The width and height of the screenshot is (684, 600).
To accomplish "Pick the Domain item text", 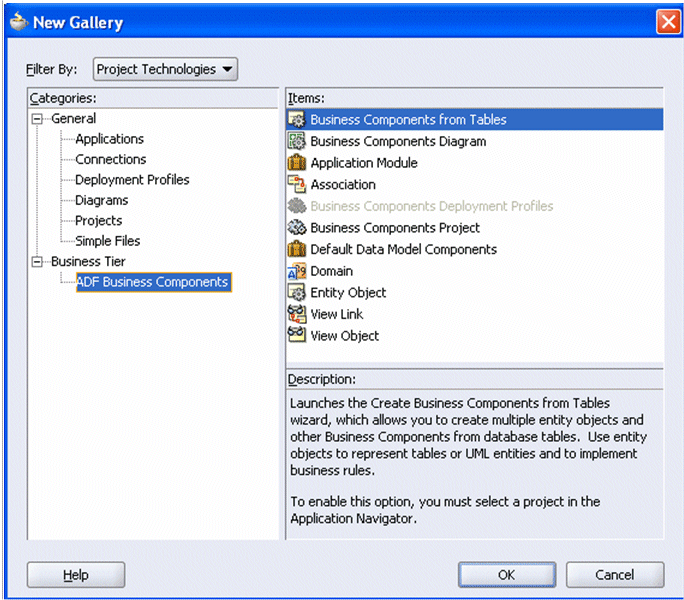I will (332, 271).
